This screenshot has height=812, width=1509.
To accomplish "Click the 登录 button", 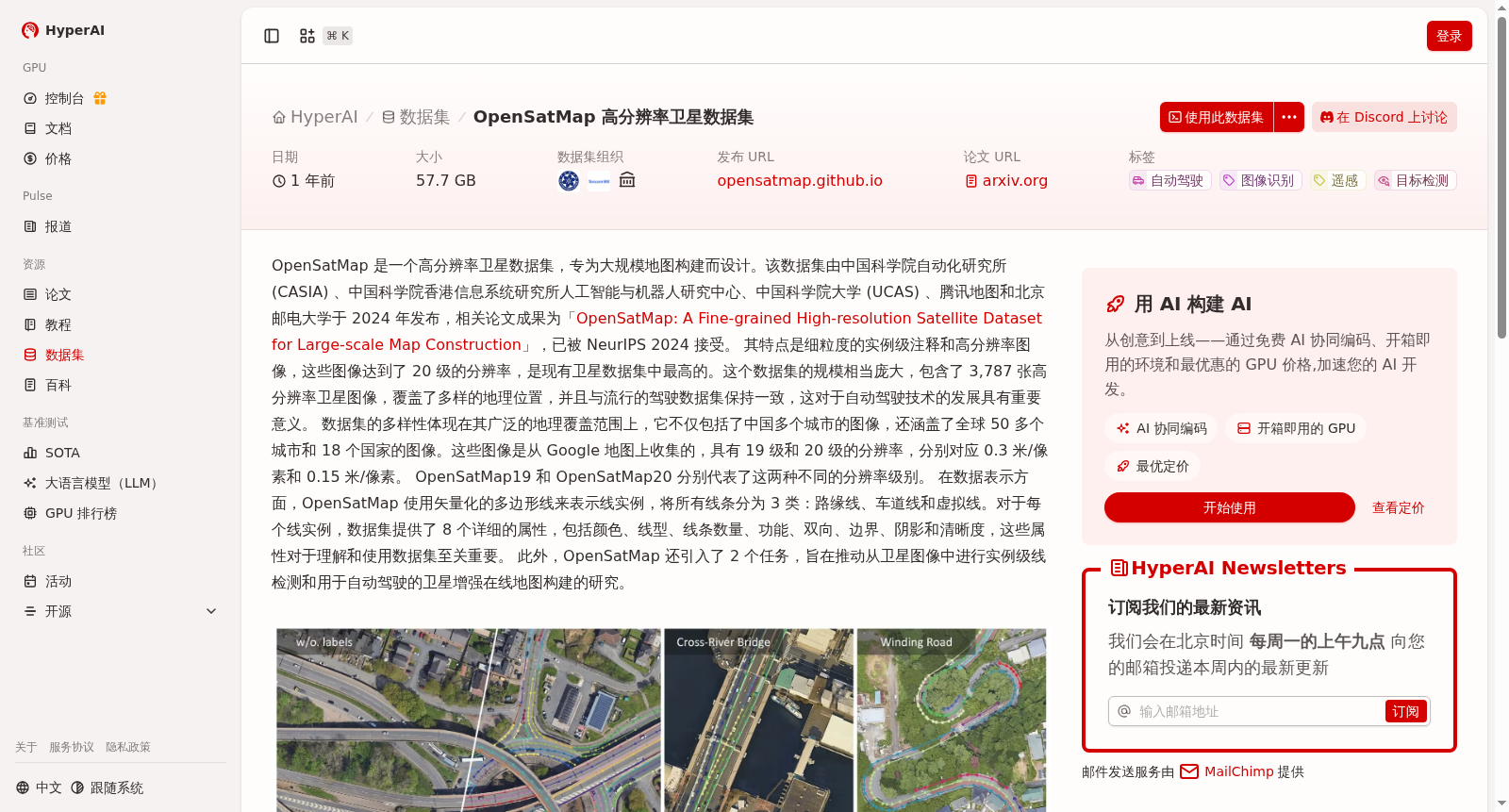I will click(1449, 36).
